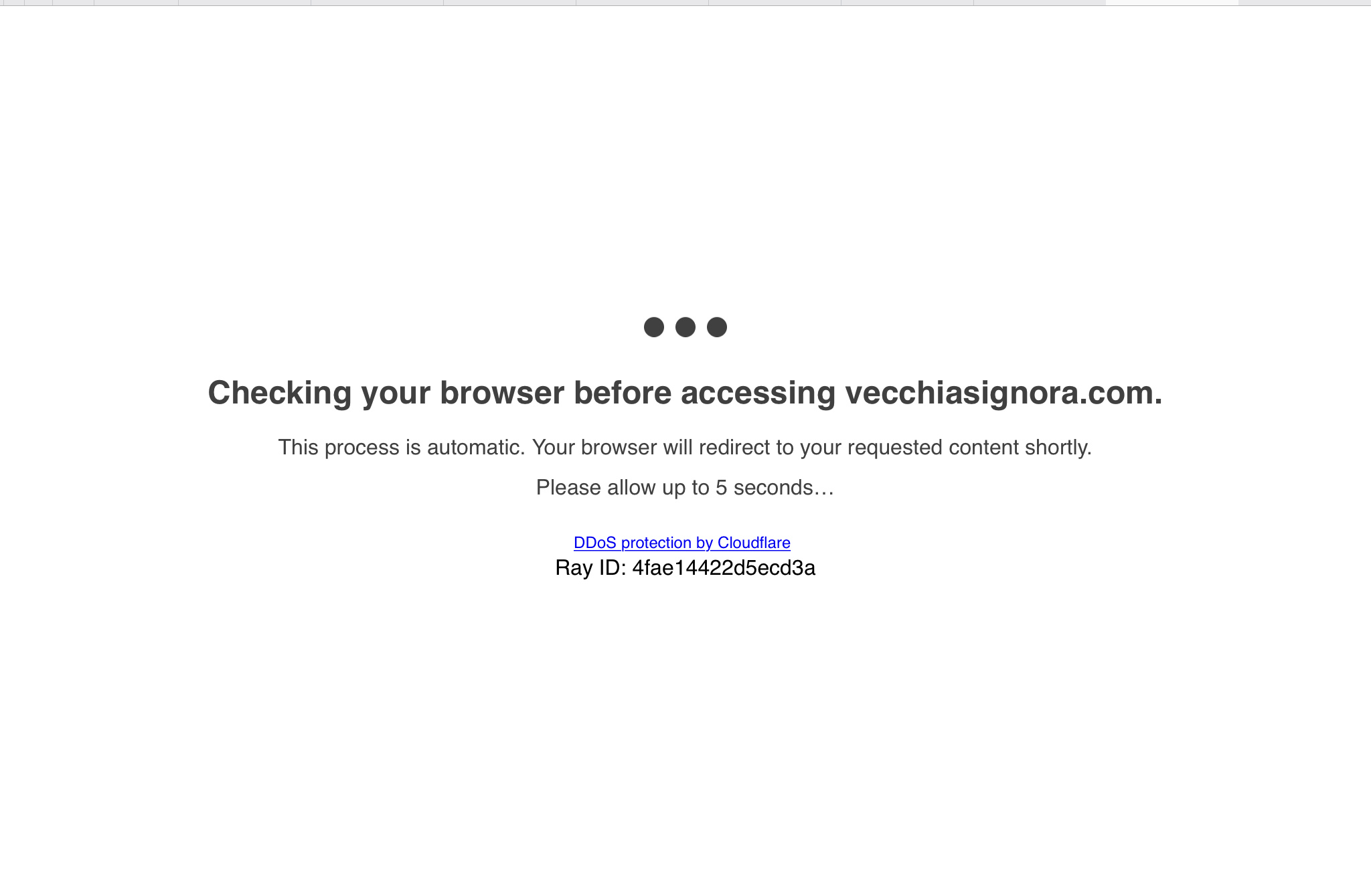Screen dimensions: 1371x896
Task: Select the active white tab in tab strip
Action: click(x=1172, y=3)
